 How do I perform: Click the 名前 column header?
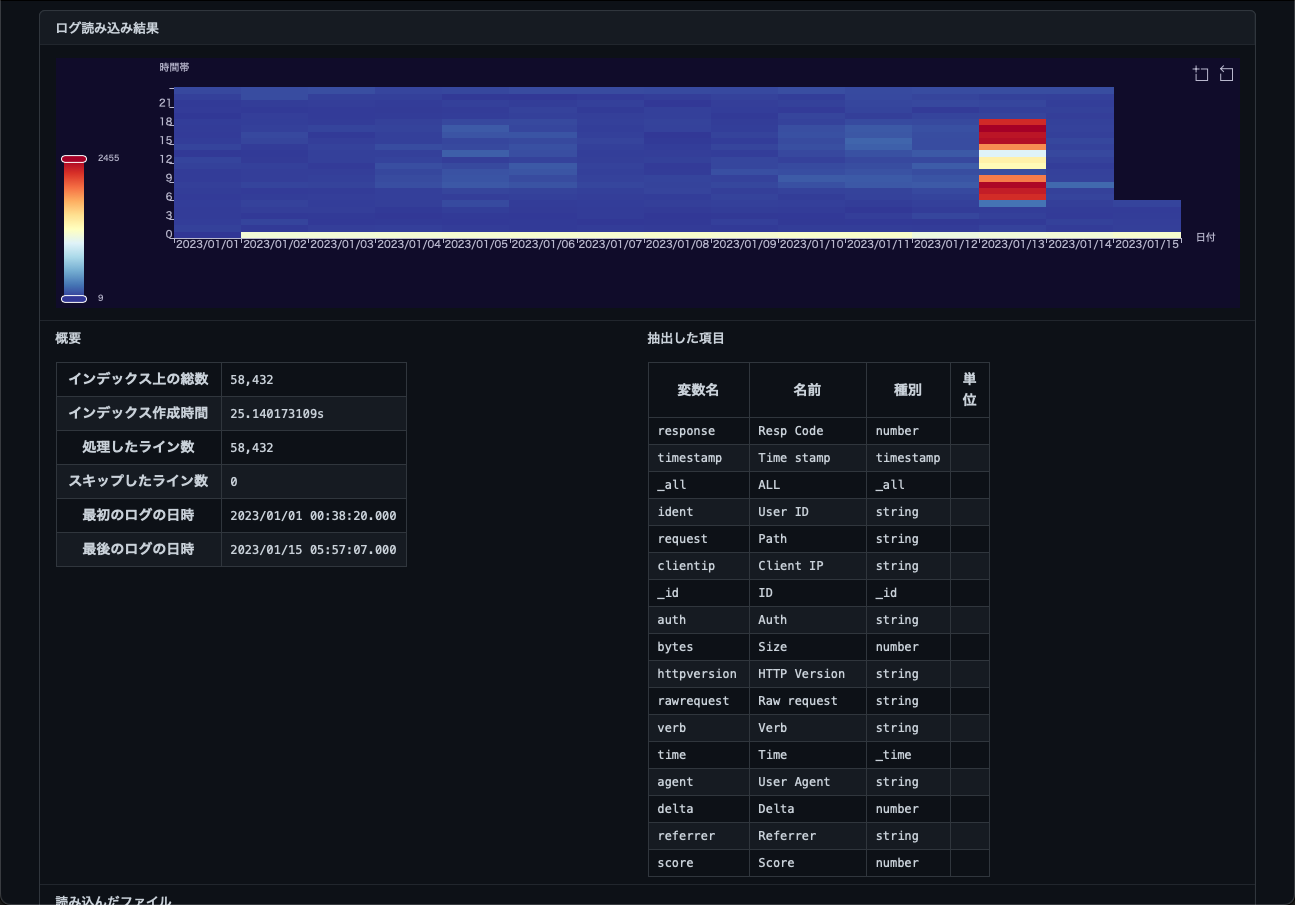(x=807, y=390)
